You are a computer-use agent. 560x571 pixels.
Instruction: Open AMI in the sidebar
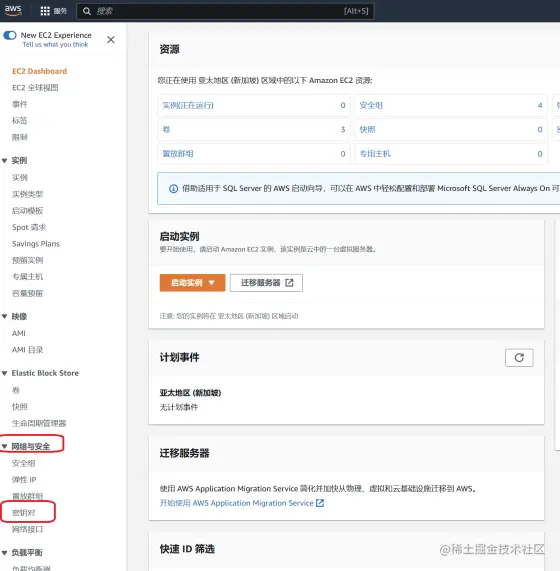pos(19,333)
